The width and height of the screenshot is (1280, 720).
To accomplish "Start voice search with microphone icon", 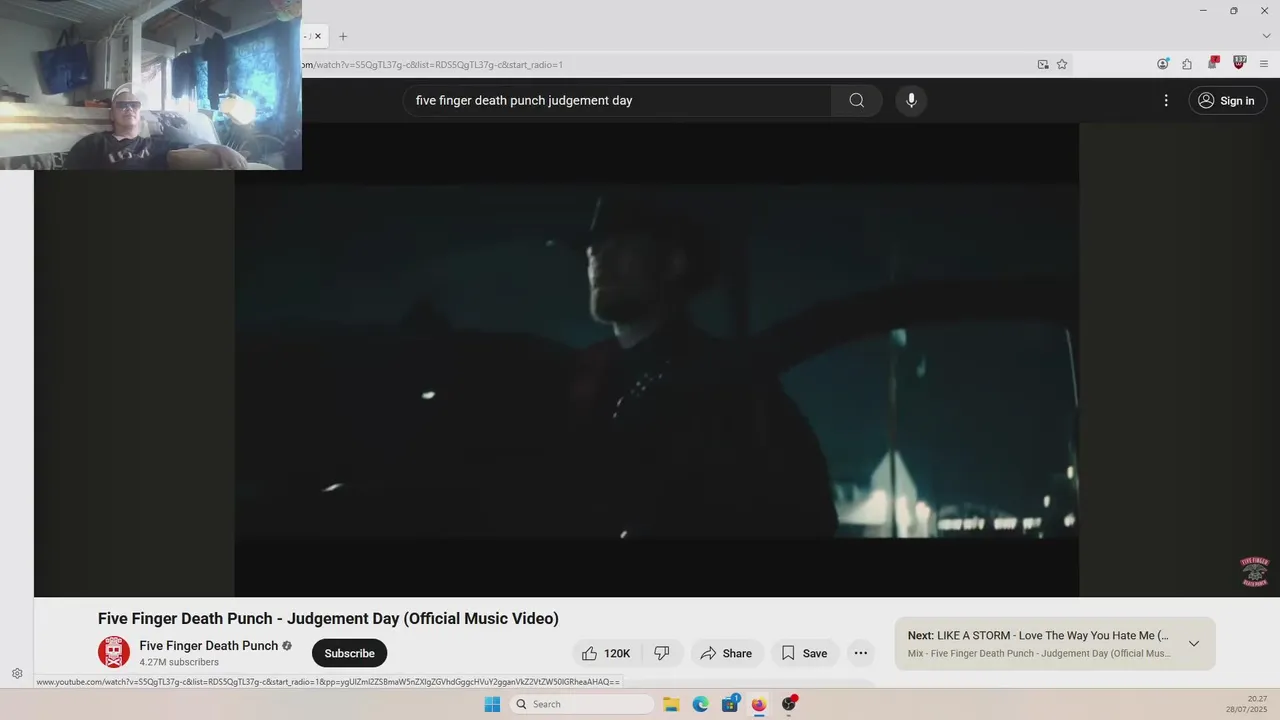I will (911, 100).
